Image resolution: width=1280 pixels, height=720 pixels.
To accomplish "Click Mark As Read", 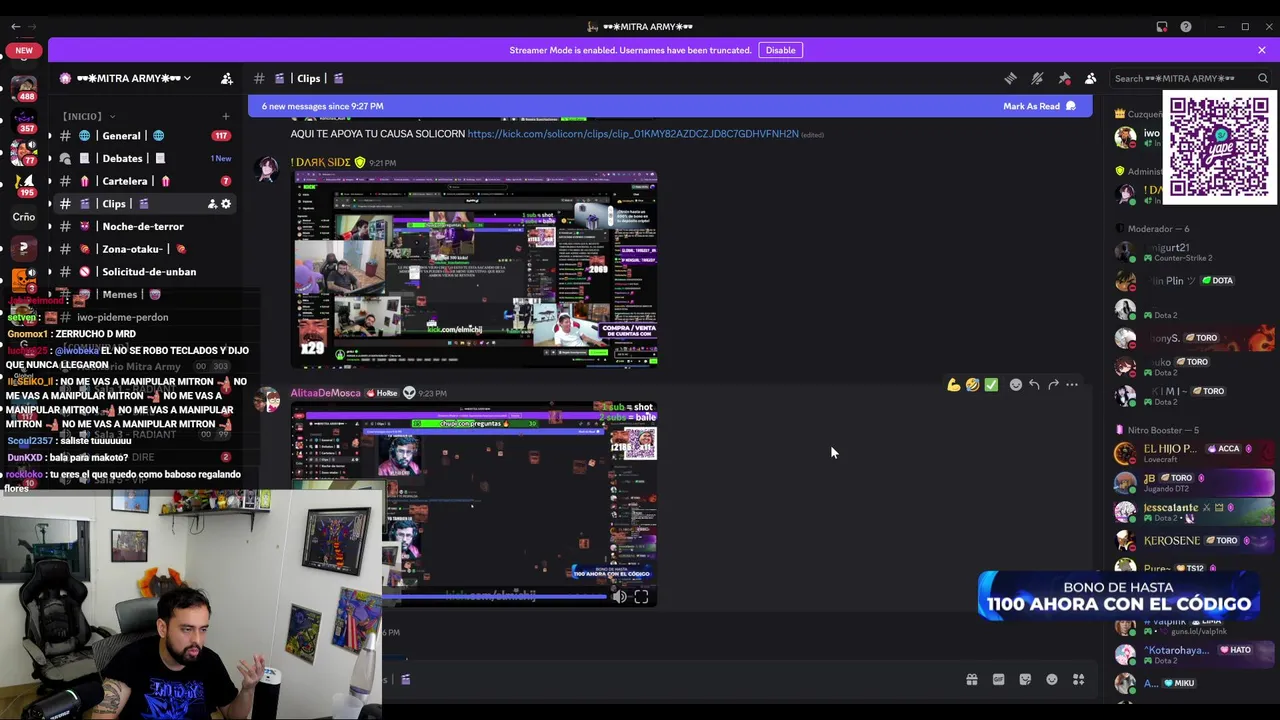I will pyautogui.click(x=1038, y=106).
